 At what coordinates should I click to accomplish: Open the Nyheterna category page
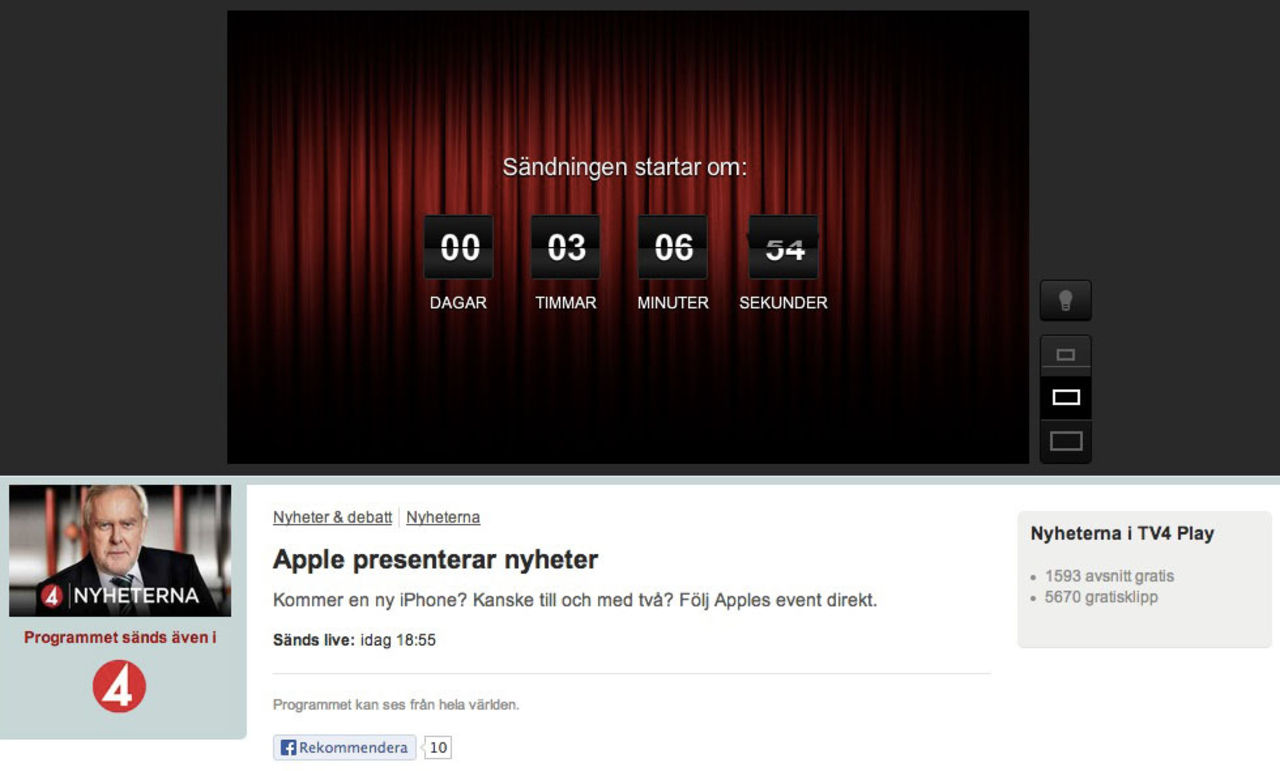443,517
